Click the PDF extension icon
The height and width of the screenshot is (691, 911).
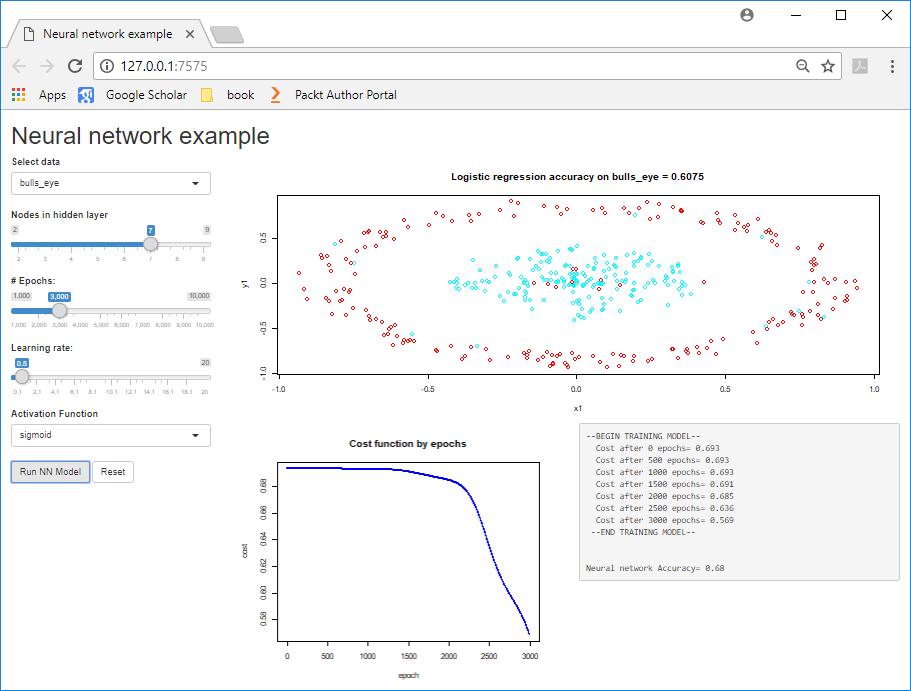[x=859, y=66]
